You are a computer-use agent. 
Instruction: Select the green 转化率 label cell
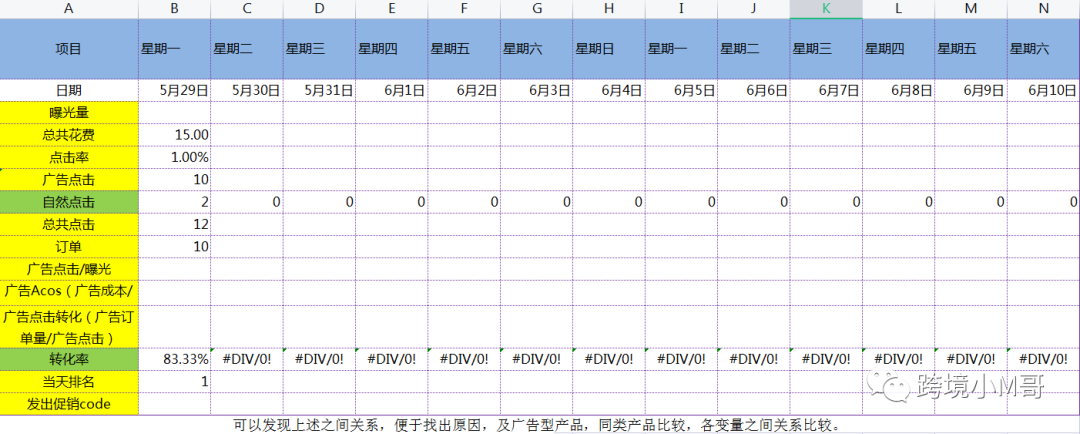pos(69,358)
